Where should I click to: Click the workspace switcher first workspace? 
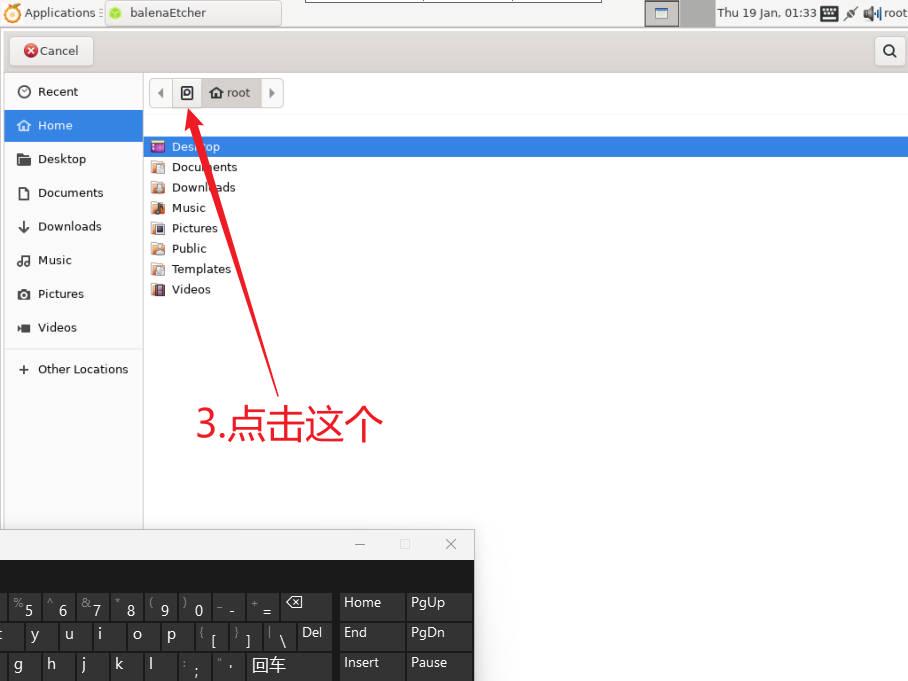661,13
